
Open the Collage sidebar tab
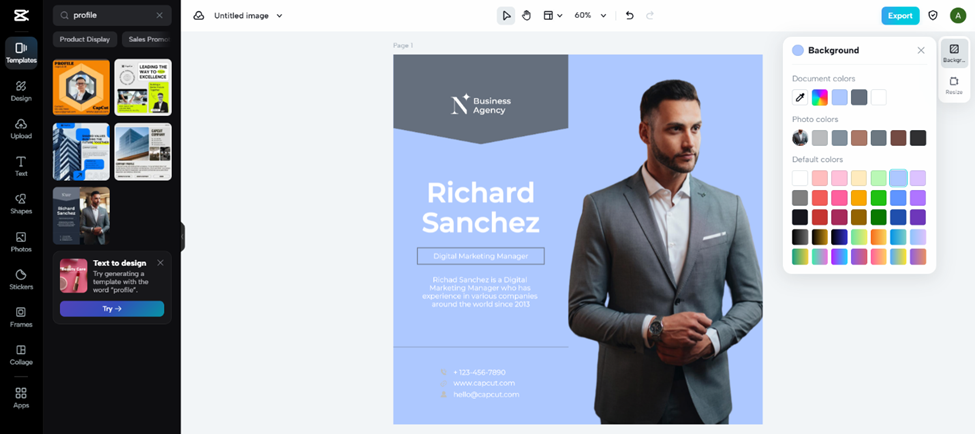click(x=21, y=355)
